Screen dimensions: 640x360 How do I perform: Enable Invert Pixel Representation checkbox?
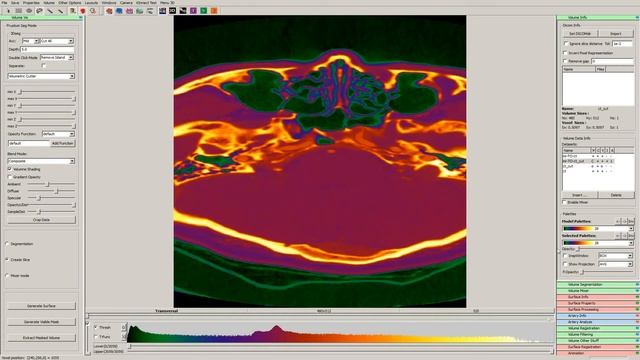566,53
